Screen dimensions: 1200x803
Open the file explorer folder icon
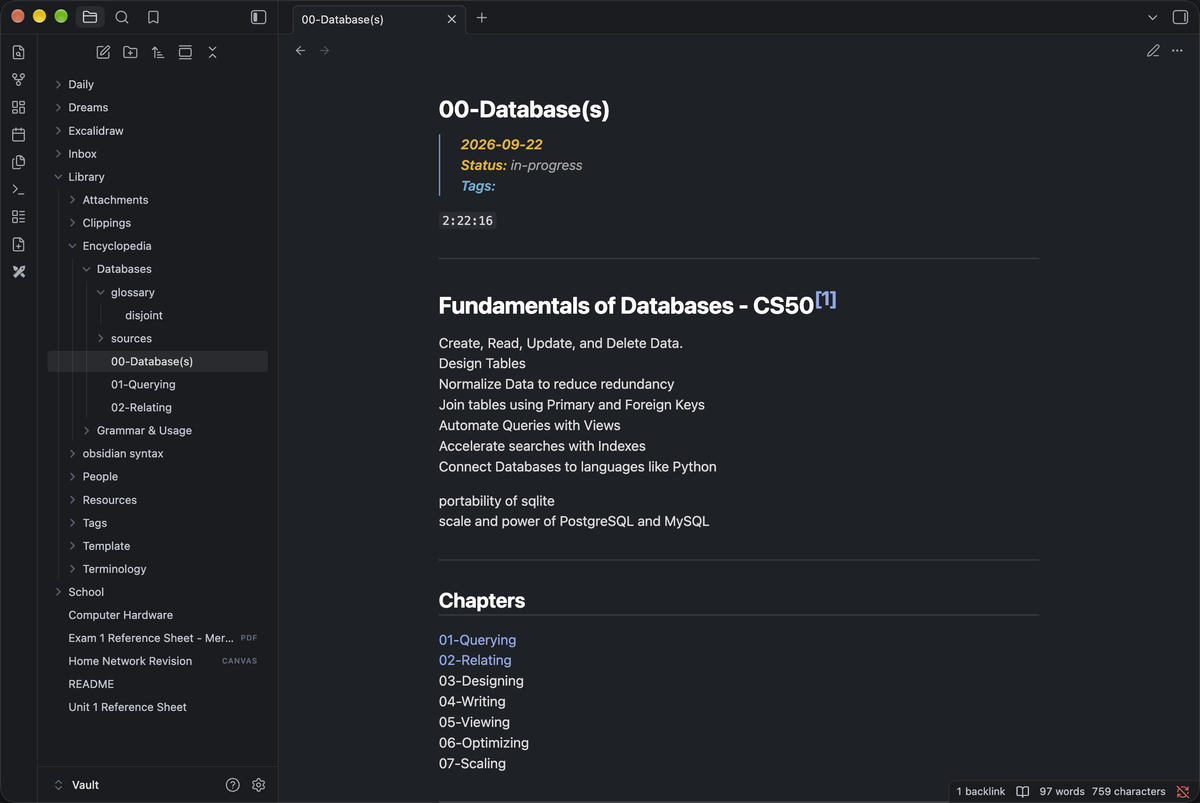pyautogui.click(x=90, y=17)
